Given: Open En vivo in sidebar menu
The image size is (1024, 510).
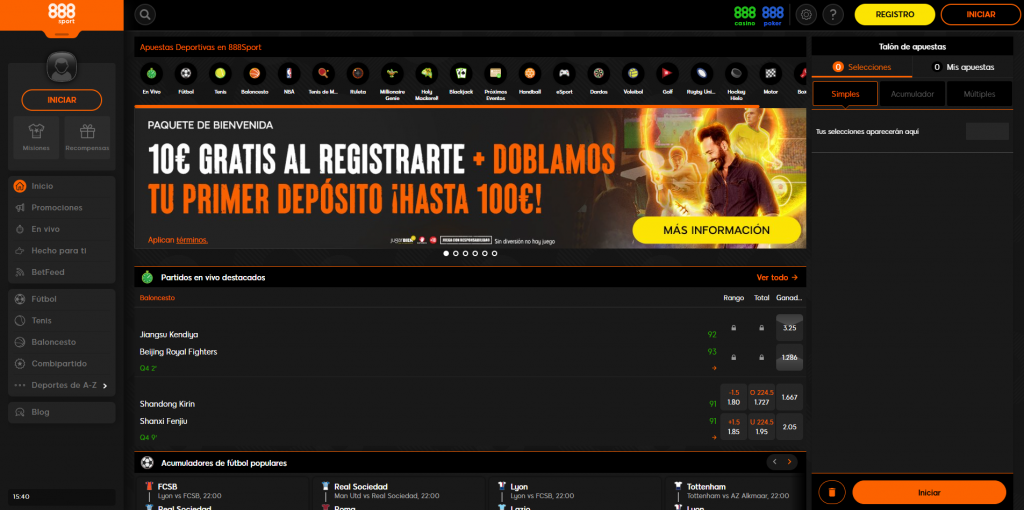Looking at the screenshot, I should tap(62, 229).
